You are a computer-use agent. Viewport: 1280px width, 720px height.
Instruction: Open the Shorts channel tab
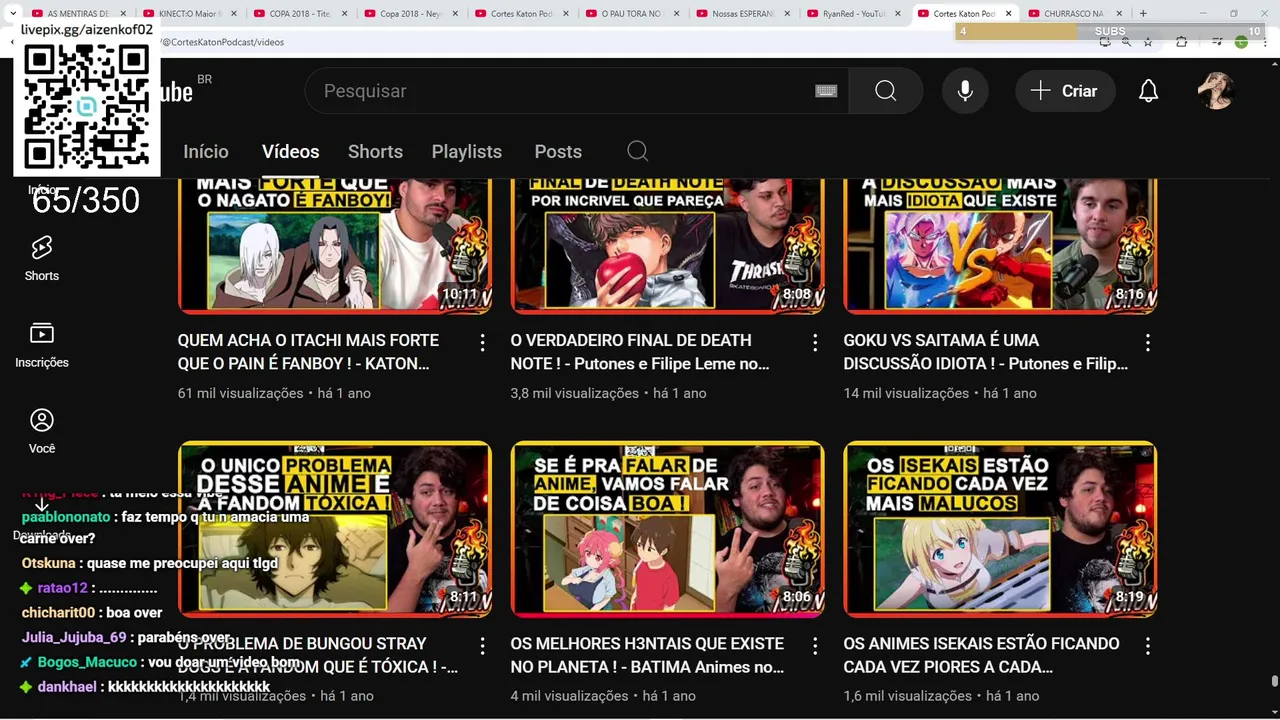tap(375, 152)
